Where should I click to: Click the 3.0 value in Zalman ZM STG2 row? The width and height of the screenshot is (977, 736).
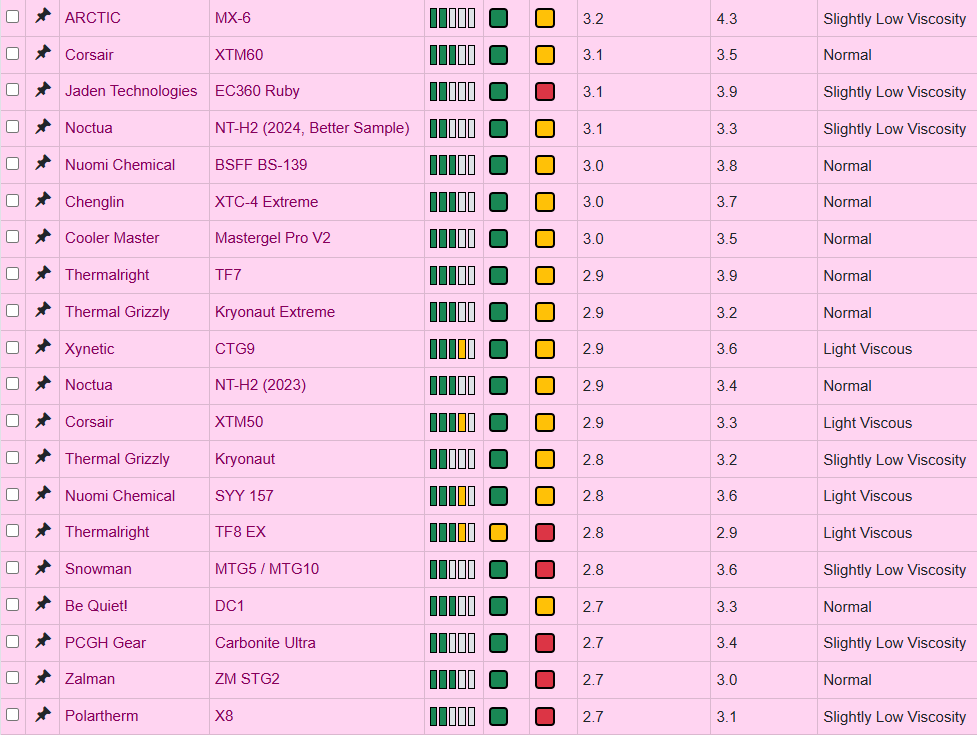point(727,680)
